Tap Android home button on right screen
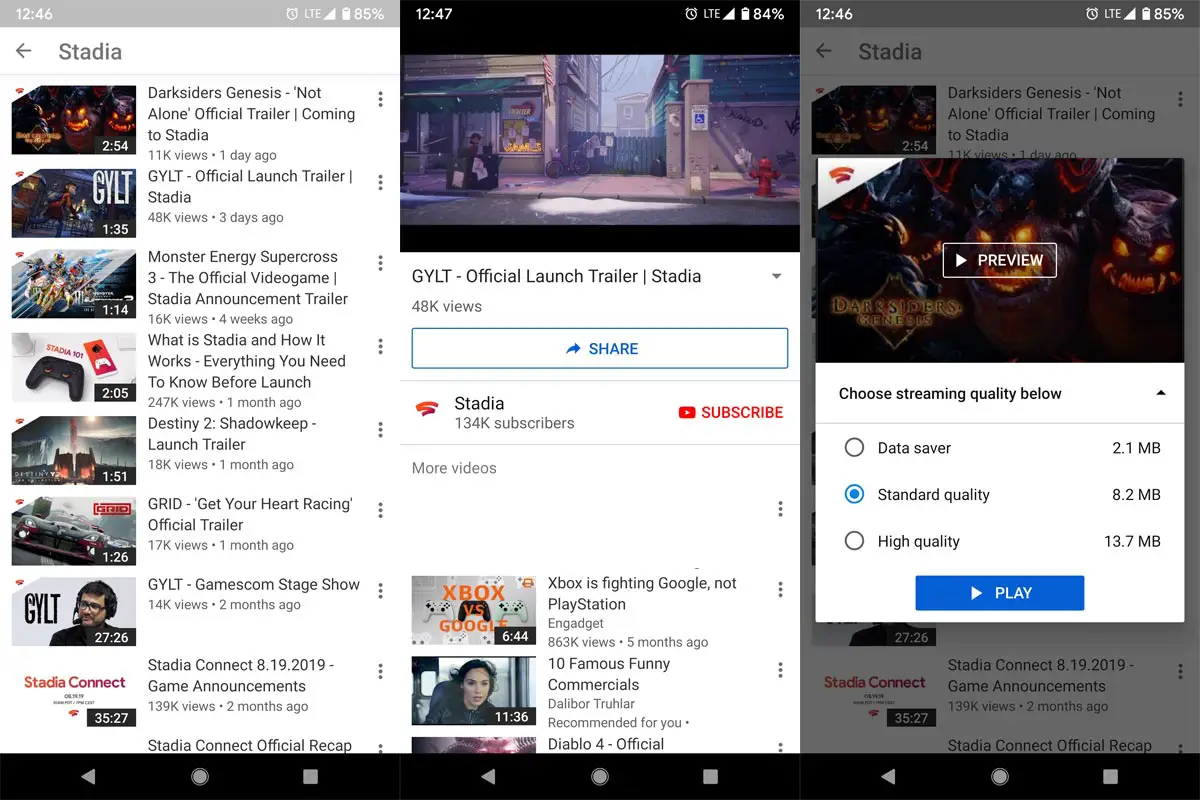The width and height of the screenshot is (1200, 800). point(1000,776)
